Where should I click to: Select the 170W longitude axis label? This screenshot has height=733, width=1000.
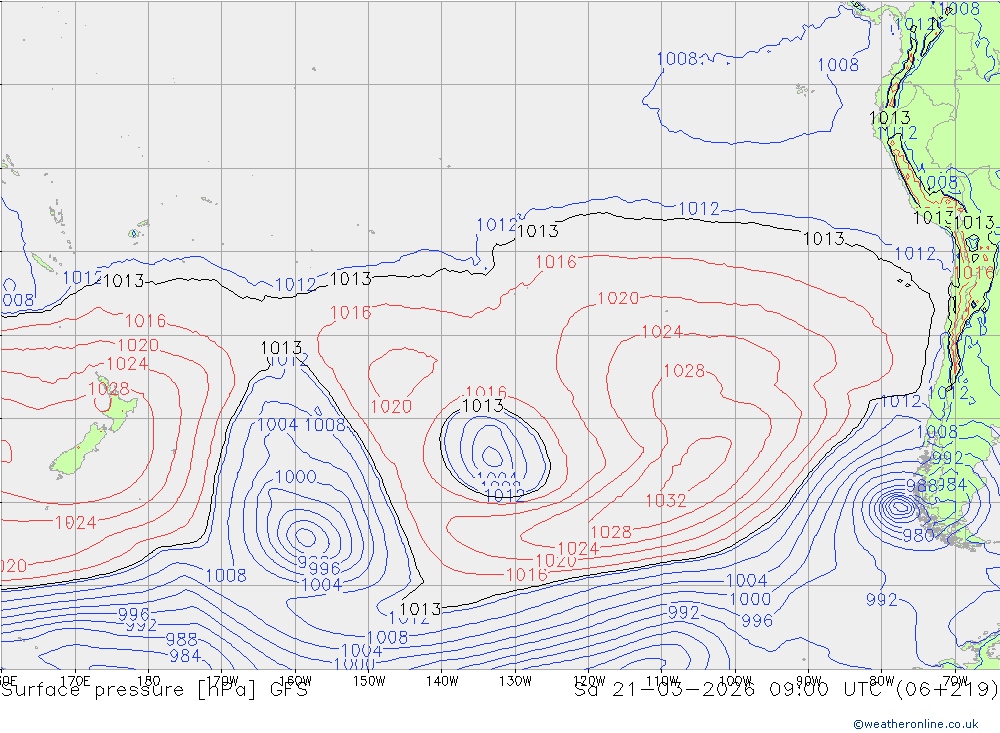222,681
